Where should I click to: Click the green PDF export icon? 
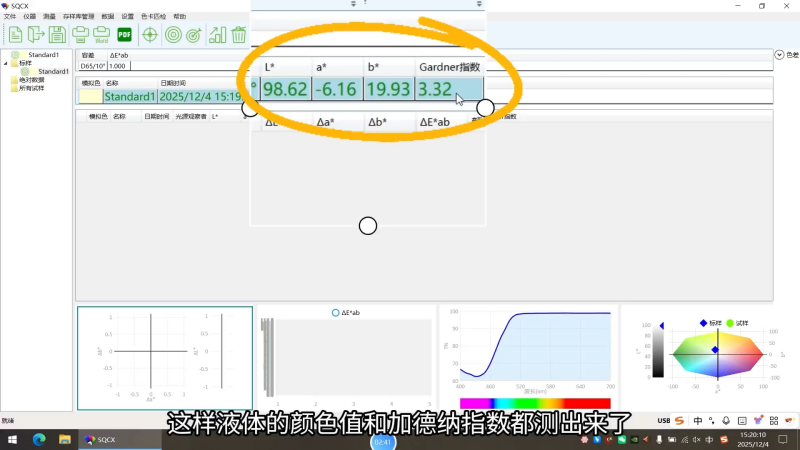[124, 35]
